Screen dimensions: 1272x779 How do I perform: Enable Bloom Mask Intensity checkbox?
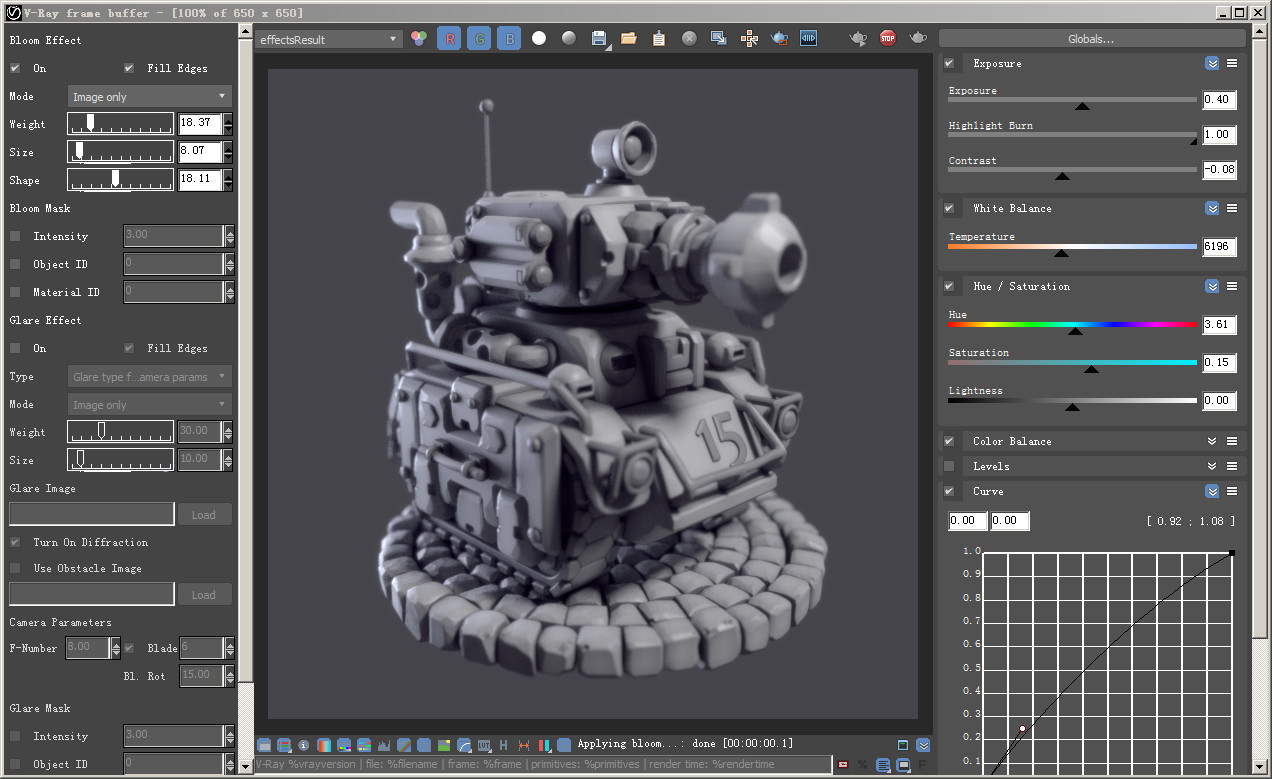click(x=15, y=236)
